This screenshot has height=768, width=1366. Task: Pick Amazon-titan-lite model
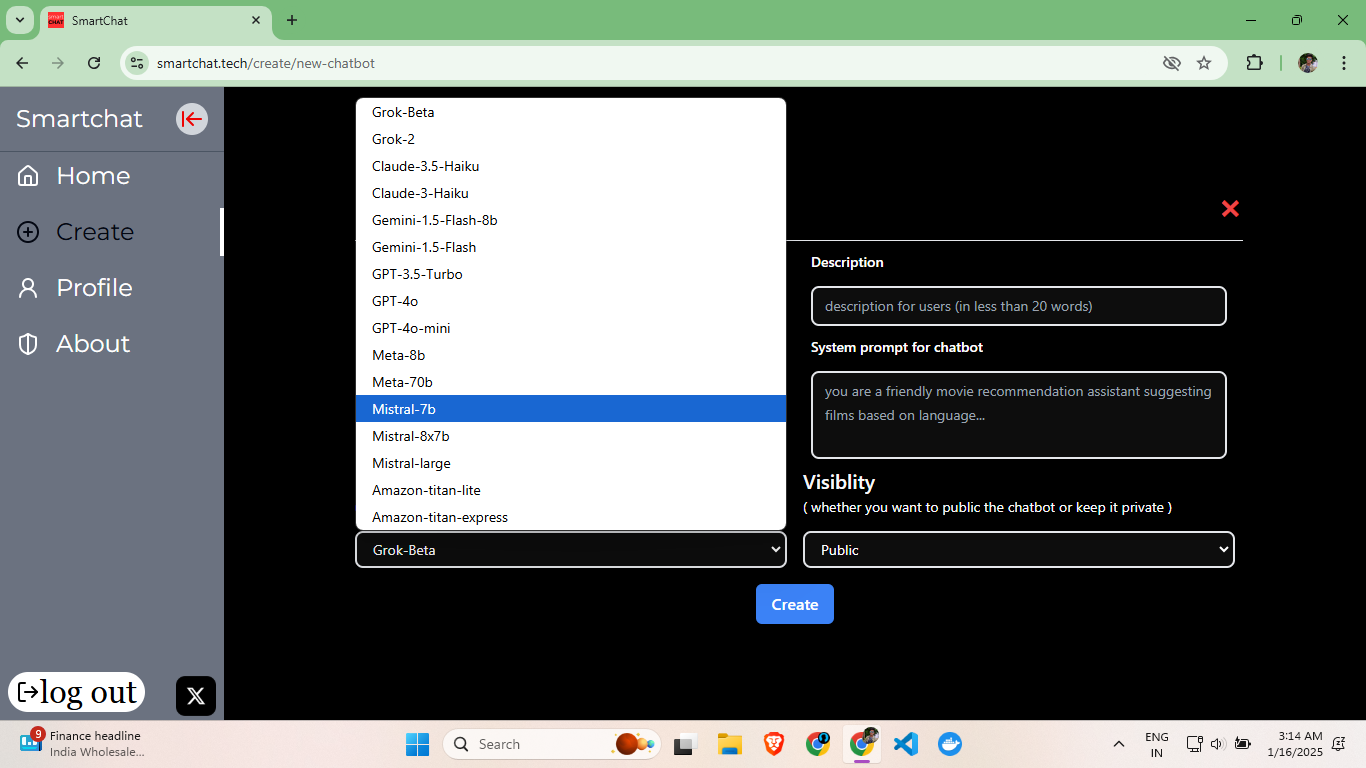[x=571, y=490]
